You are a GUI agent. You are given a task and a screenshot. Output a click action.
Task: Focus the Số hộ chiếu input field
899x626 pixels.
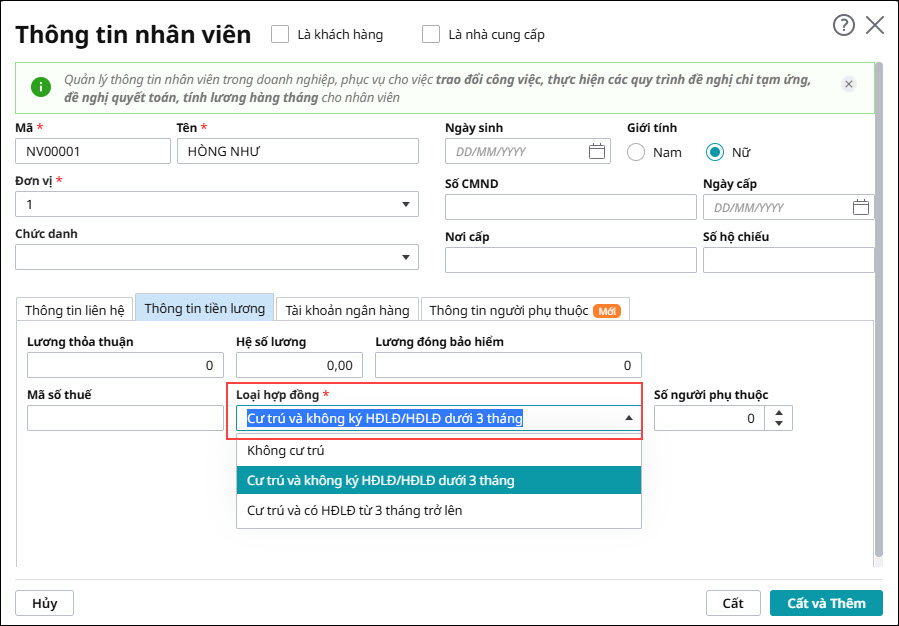tap(789, 260)
